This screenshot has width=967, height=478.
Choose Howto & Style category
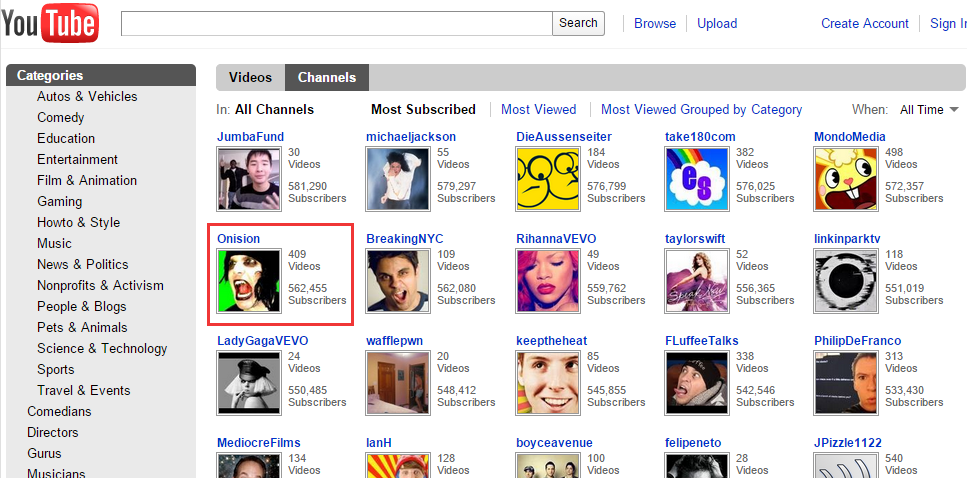point(78,222)
